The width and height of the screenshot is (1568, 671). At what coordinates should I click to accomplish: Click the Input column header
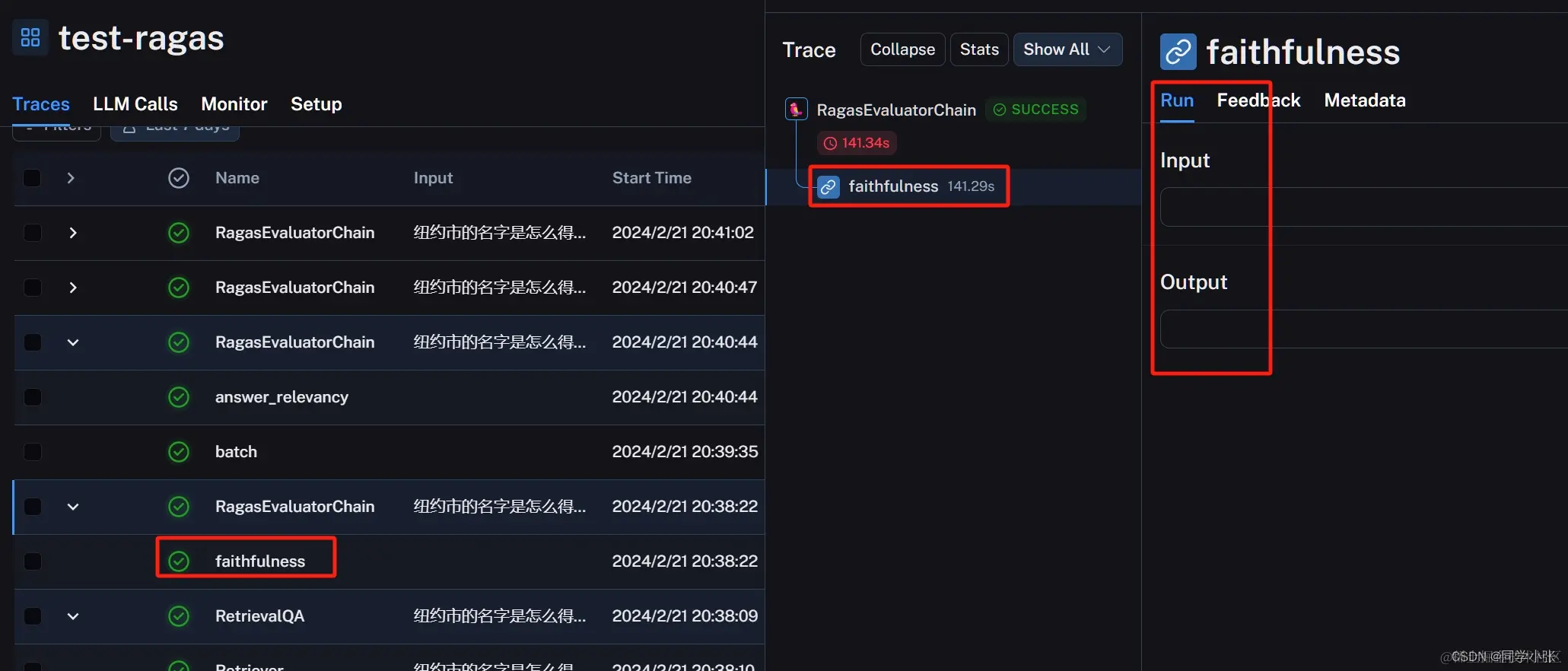tap(433, 178)
